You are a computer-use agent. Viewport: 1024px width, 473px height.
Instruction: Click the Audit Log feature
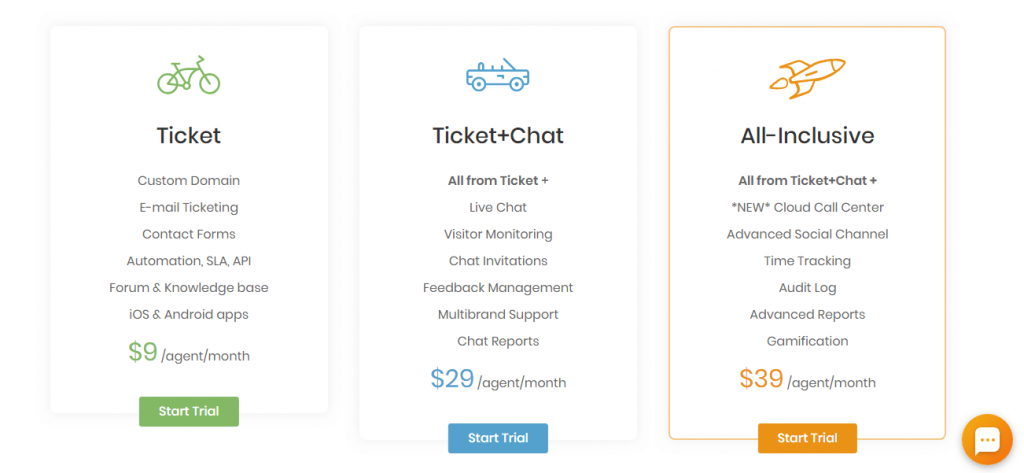click(807, 287)
